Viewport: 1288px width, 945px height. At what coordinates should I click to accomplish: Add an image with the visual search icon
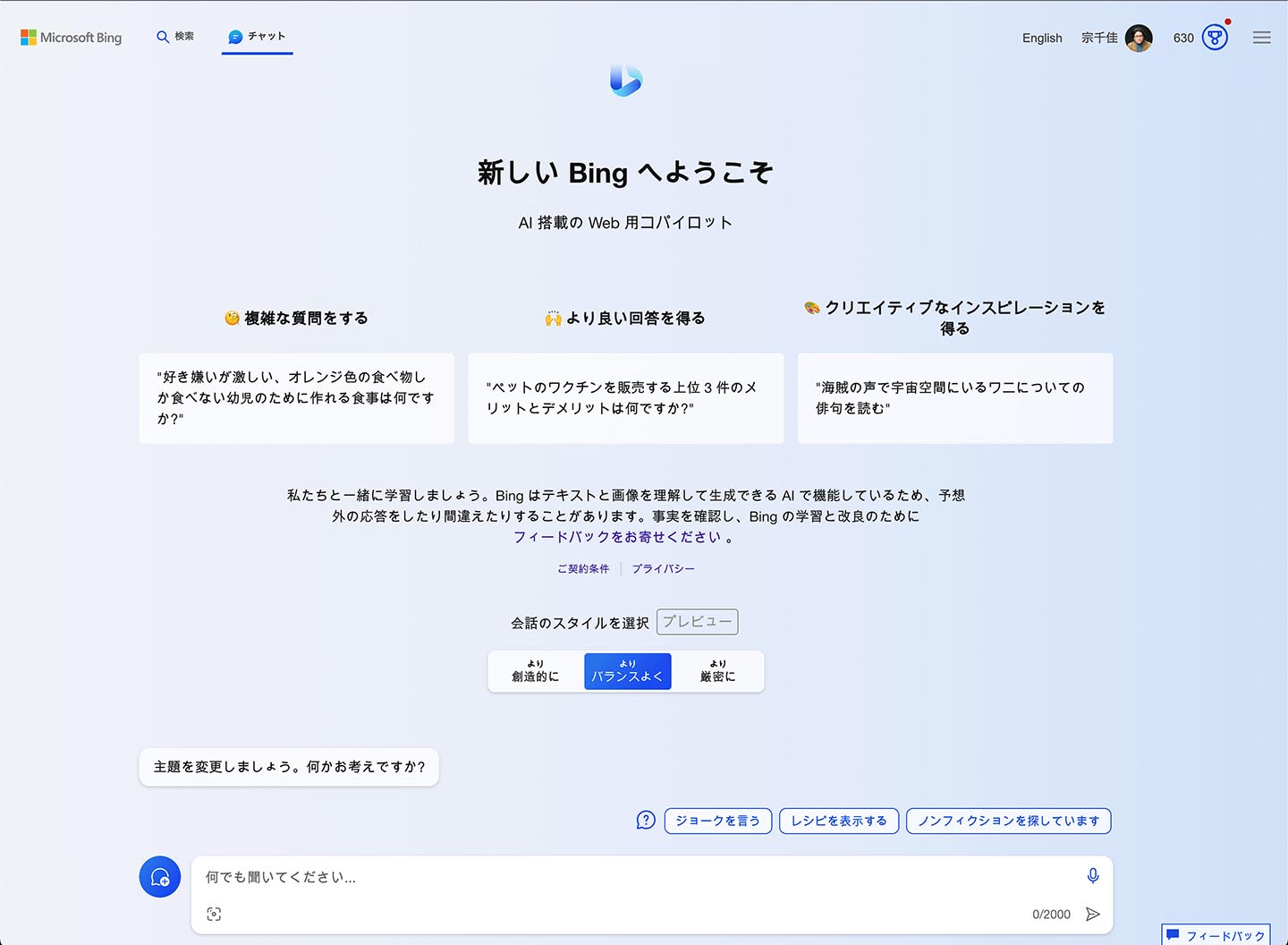[214, 914]
